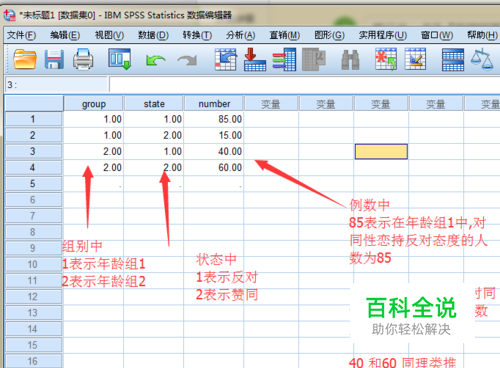Select the number column header

pos(214,104)
